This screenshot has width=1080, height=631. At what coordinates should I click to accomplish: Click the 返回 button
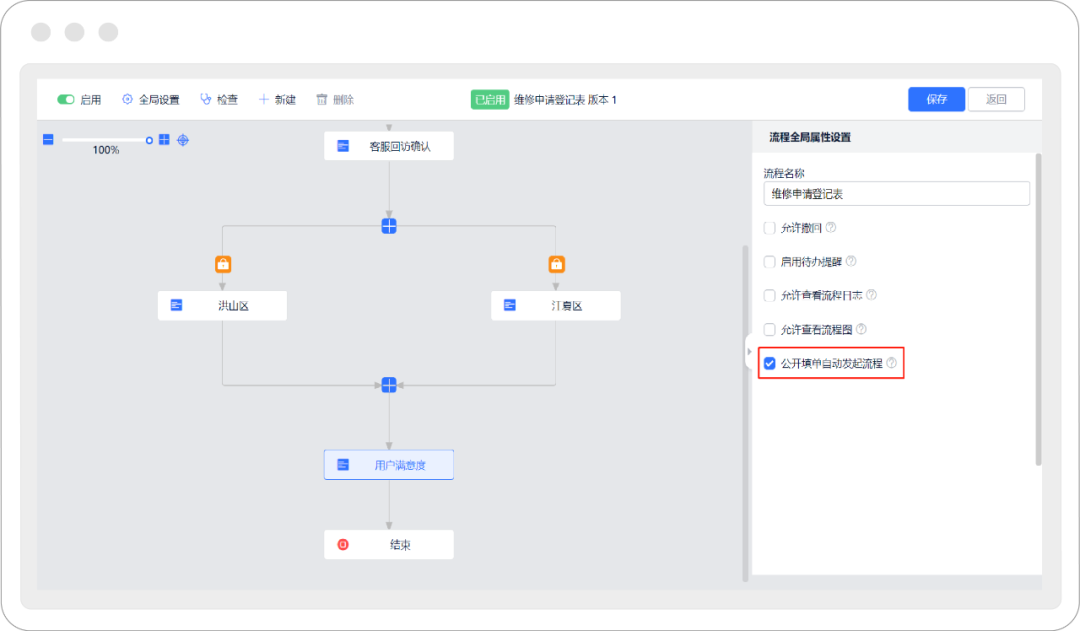coord(996,99)
